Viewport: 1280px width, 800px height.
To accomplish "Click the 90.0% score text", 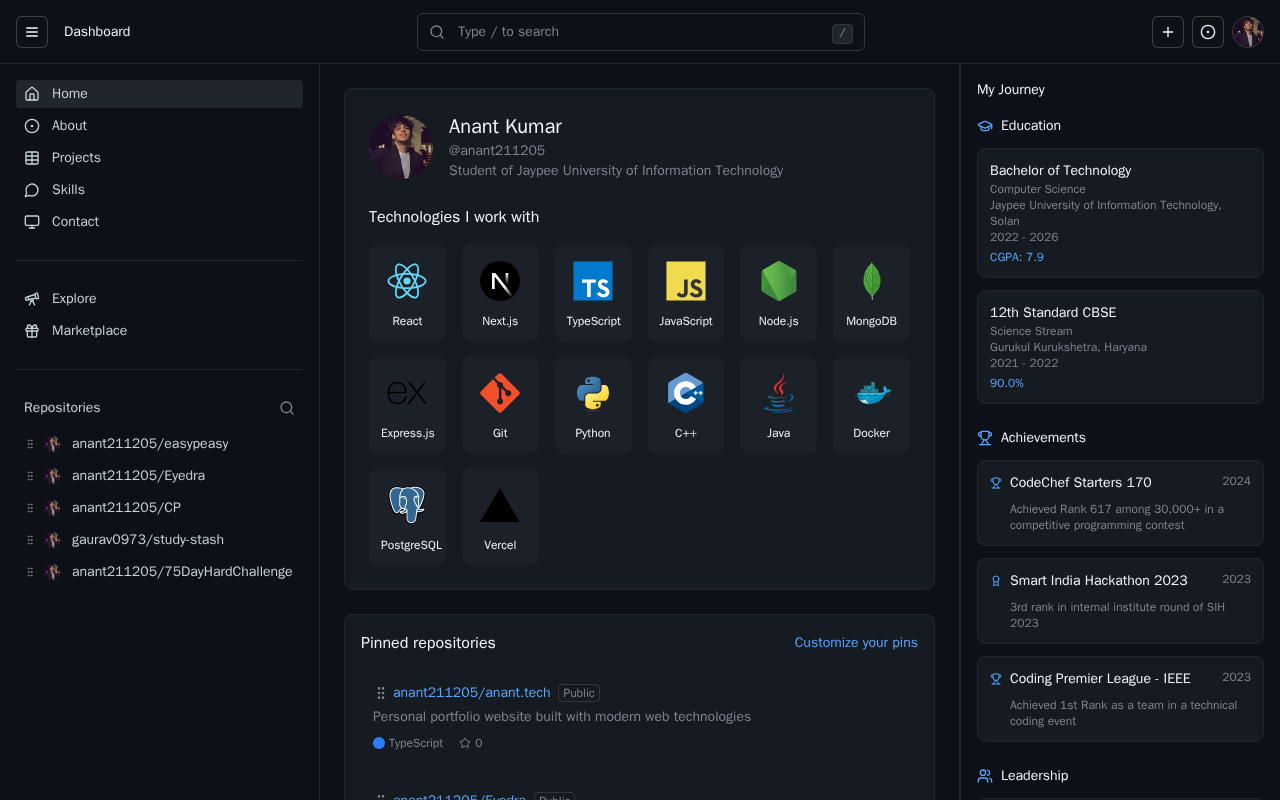I will [1007, 383].
